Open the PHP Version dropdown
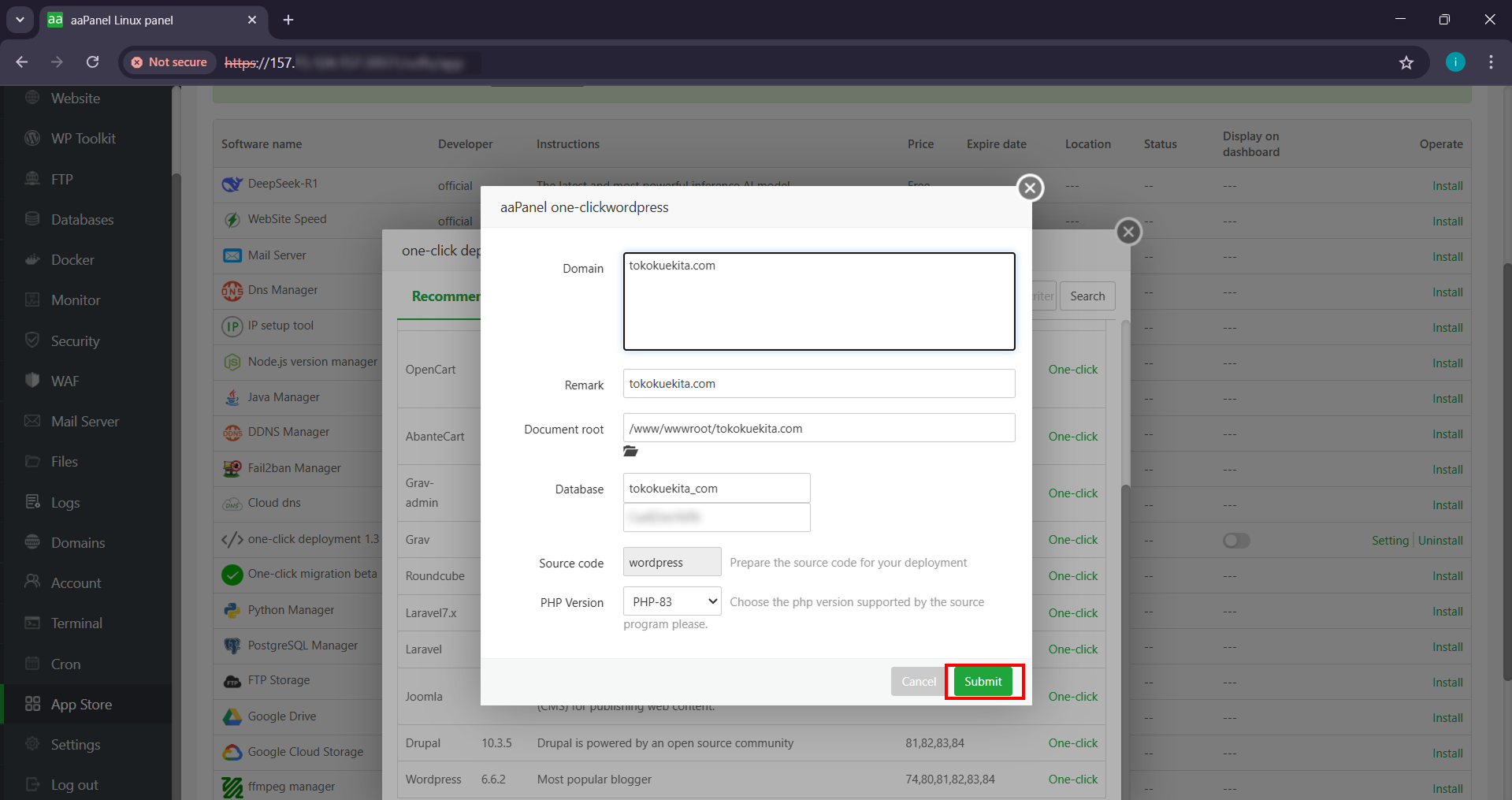 tap(671, 601)
